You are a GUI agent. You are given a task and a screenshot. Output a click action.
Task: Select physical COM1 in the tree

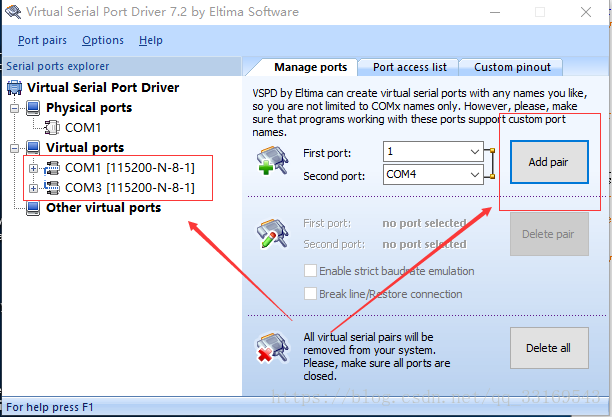pos(83,128)
